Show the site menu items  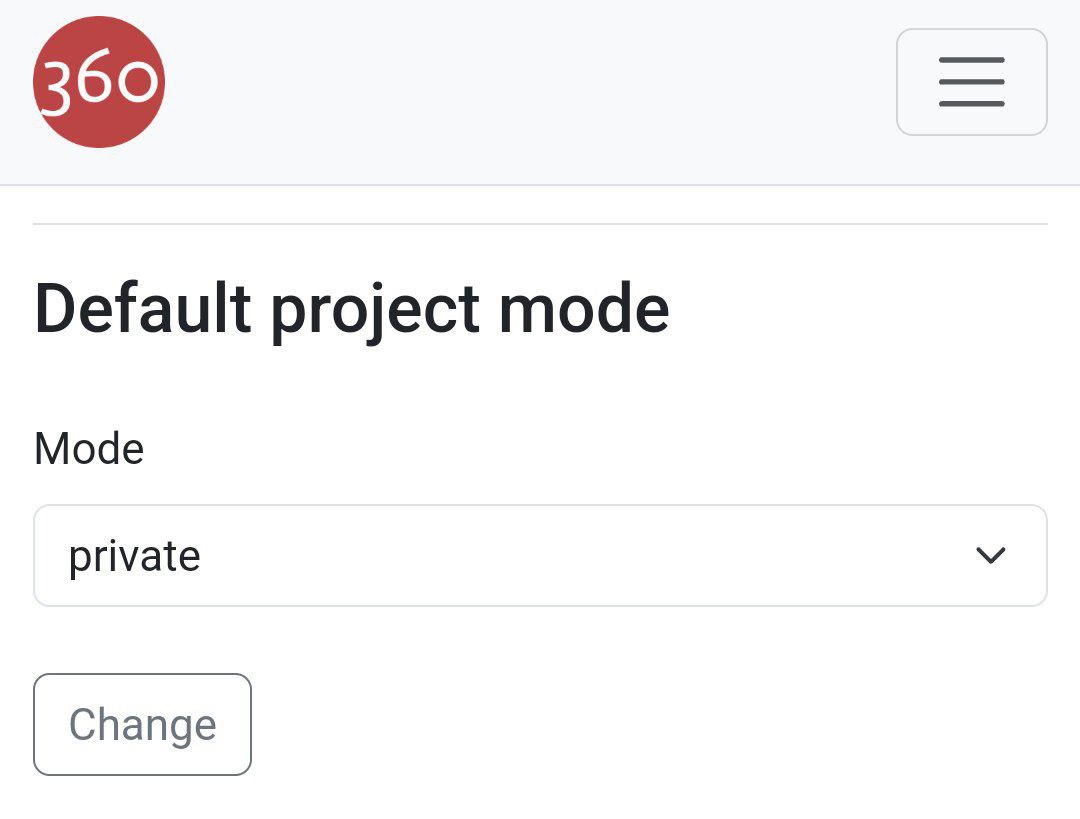[x=971, y=82]
